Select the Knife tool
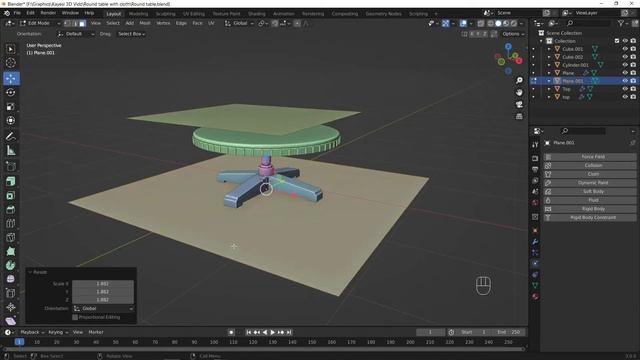The width and height of the screenshot is (640, 360). click(11, 238)
